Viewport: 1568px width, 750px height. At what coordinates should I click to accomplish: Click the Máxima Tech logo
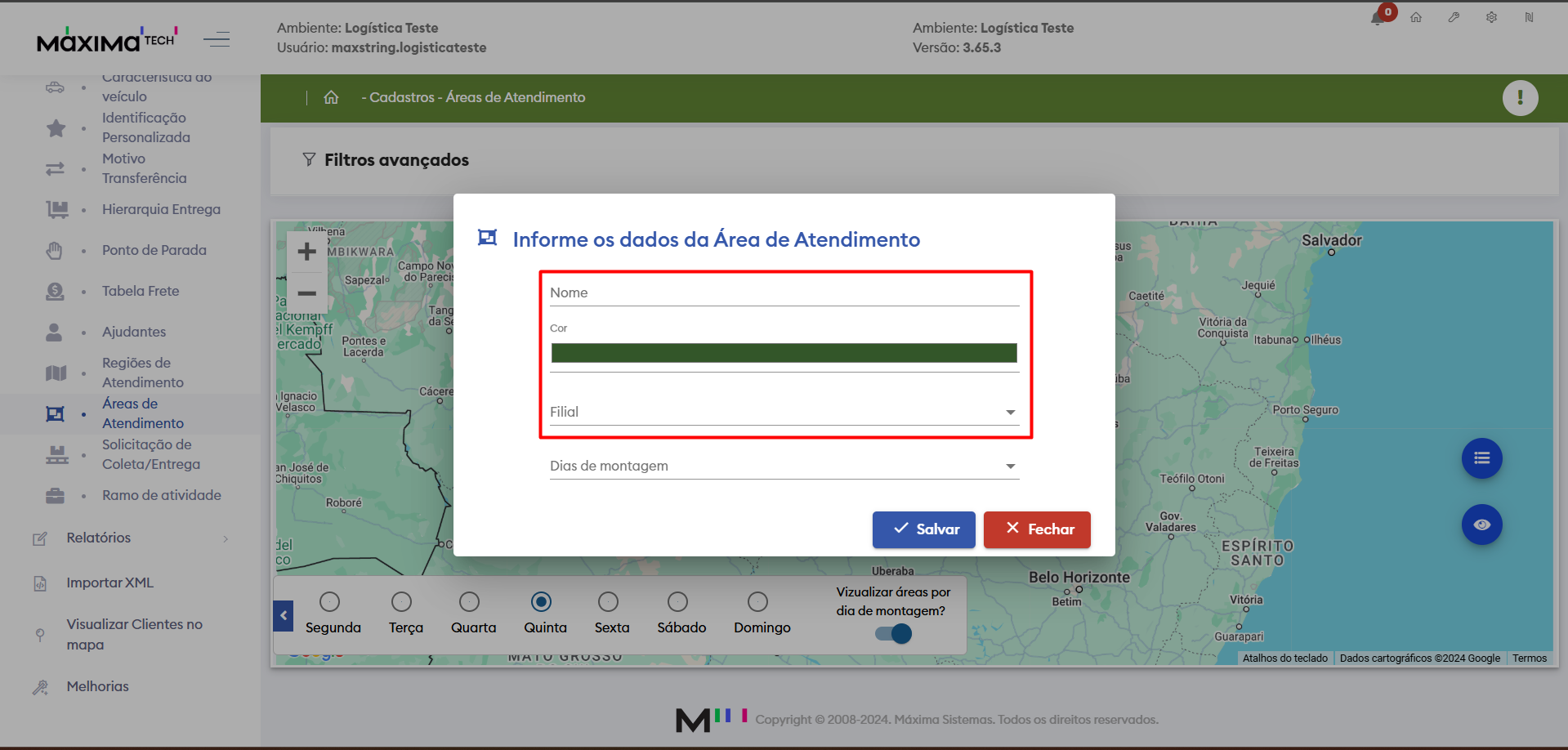click(x=106, y=39)
